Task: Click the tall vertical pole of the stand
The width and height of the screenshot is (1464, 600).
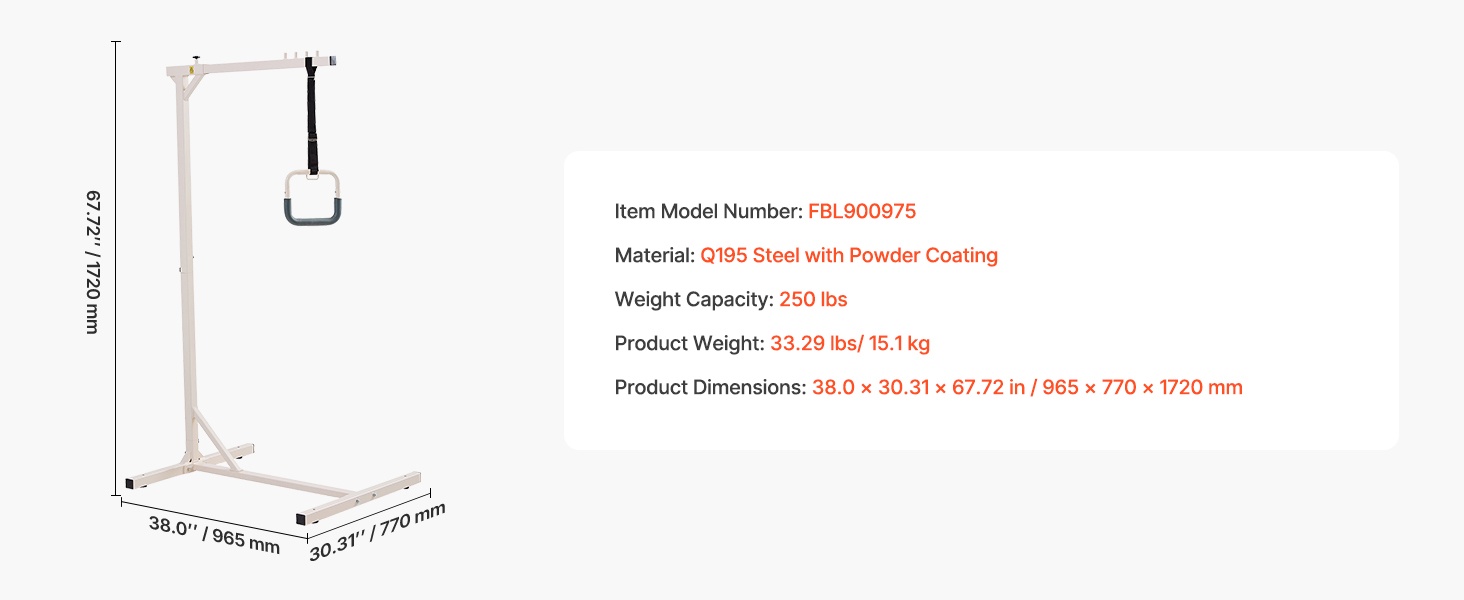Action: click(x=184, y=280)
